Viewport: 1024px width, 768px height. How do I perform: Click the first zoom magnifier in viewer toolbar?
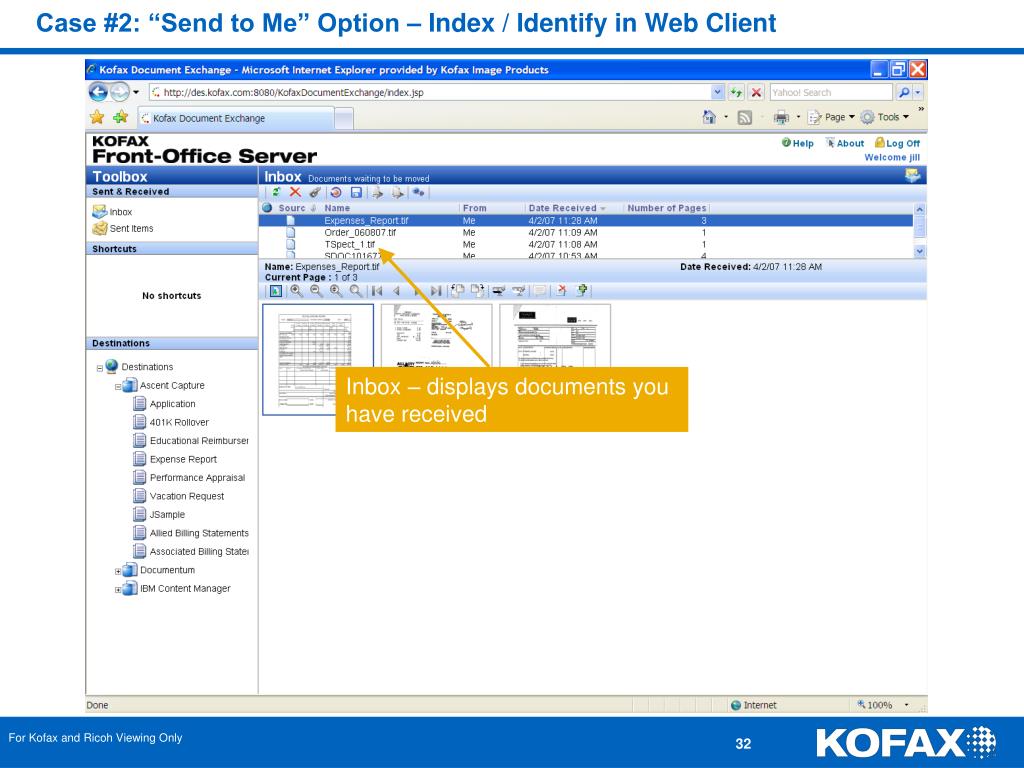coord(296,291)
